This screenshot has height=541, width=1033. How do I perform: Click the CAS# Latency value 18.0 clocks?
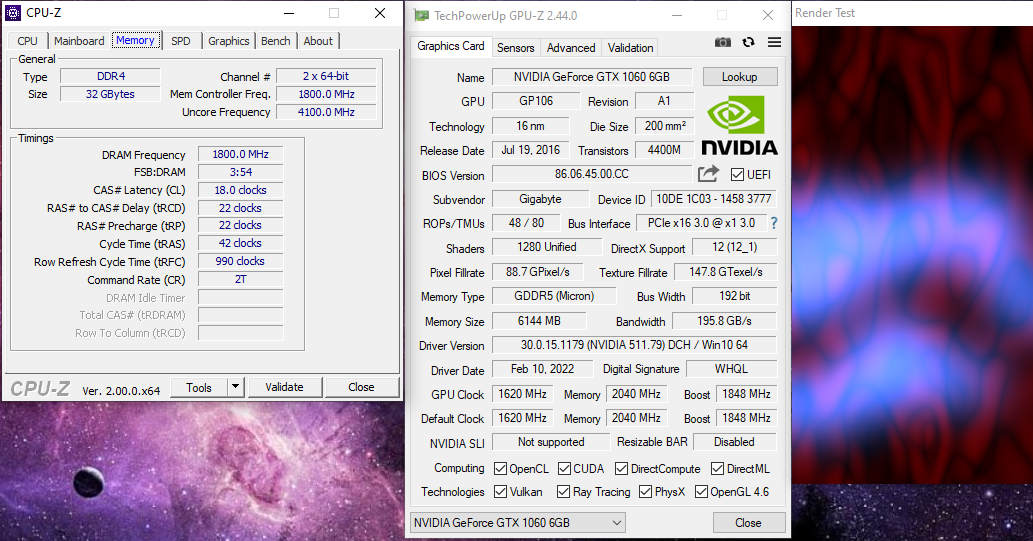click(x=240, y=190)
